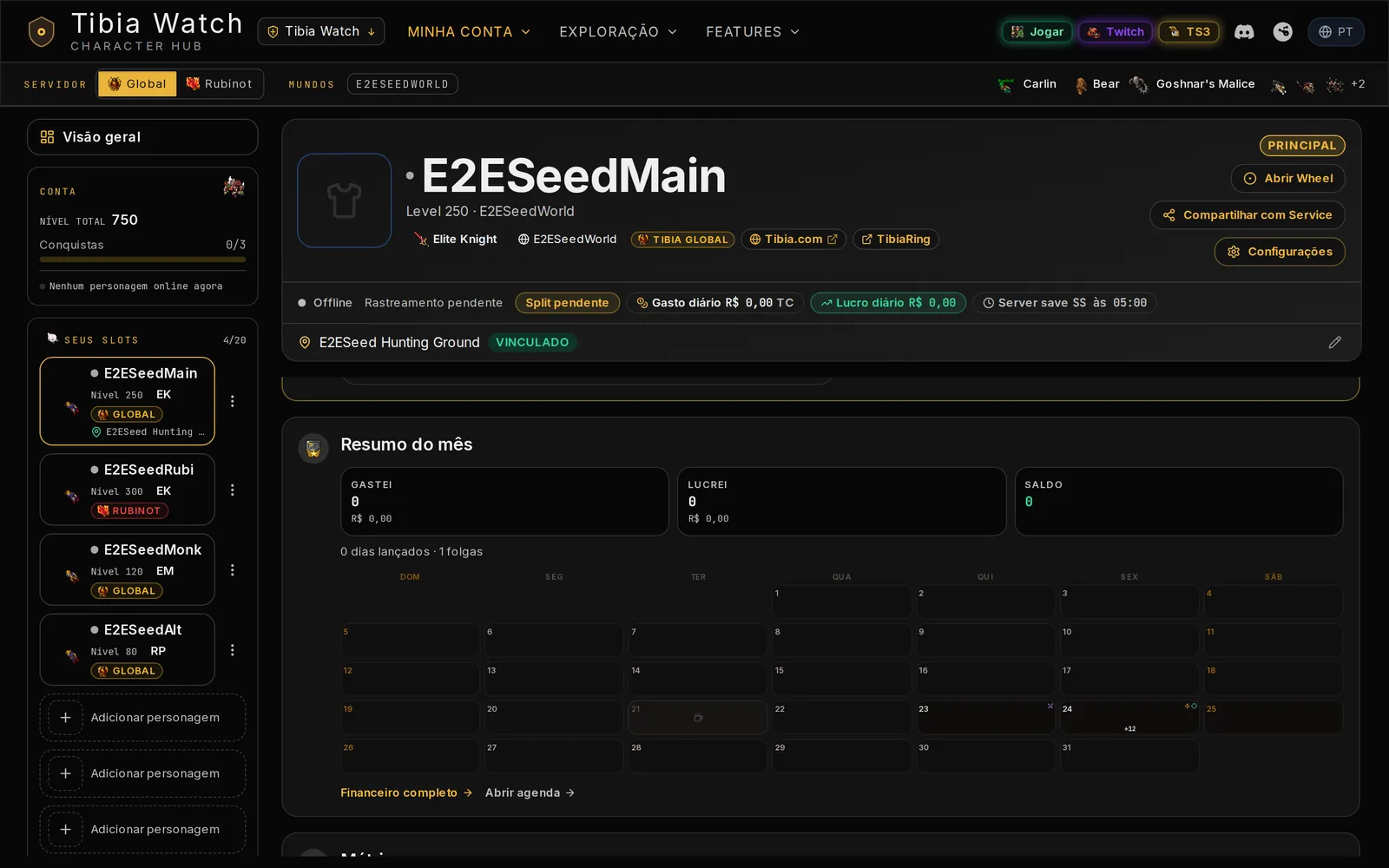Screen dimensions: 1389x868
Task: Click the Split pendente badge
Action: tap(567, 303)
